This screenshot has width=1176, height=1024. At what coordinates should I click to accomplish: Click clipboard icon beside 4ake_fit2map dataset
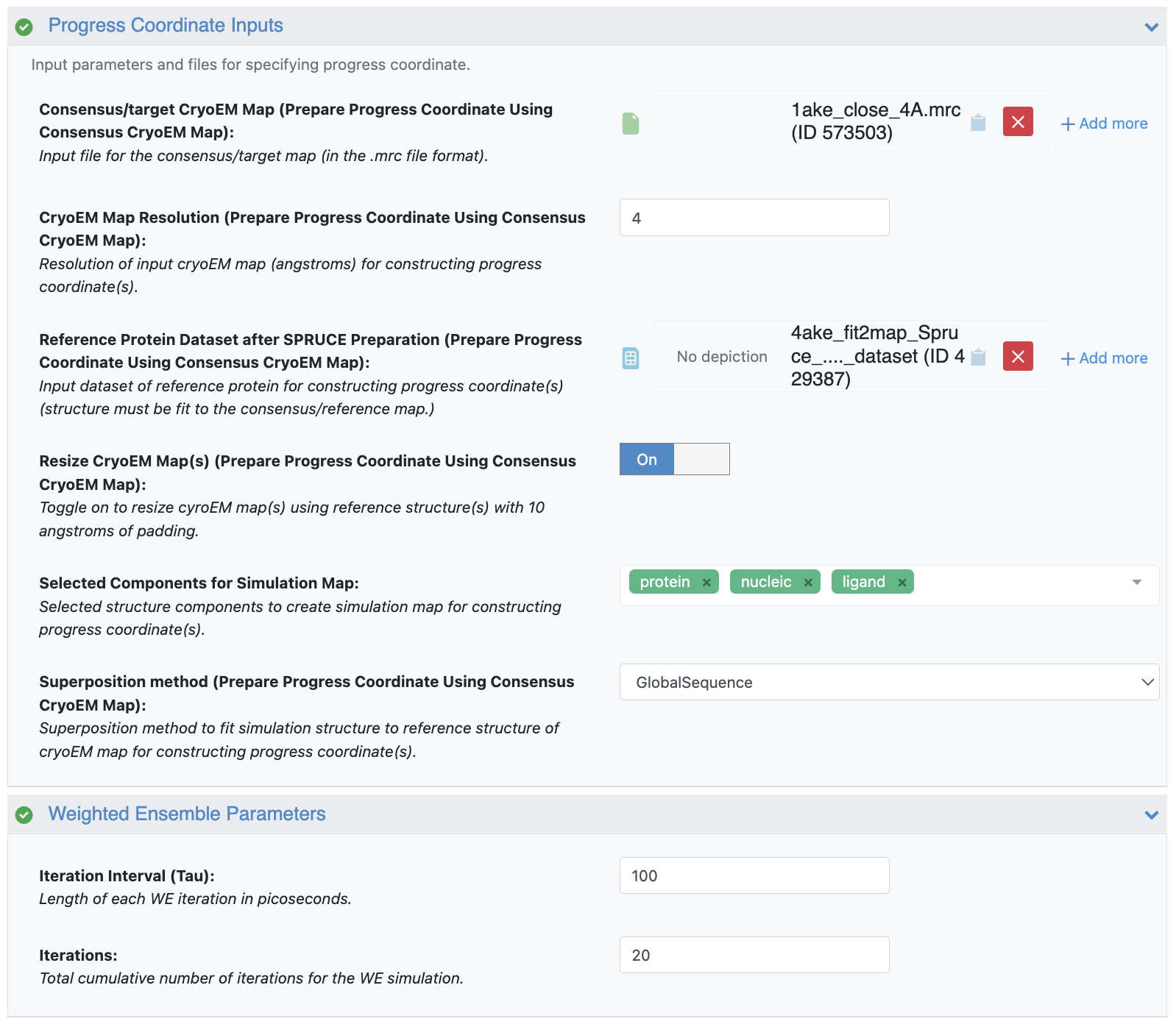[978, 358]
